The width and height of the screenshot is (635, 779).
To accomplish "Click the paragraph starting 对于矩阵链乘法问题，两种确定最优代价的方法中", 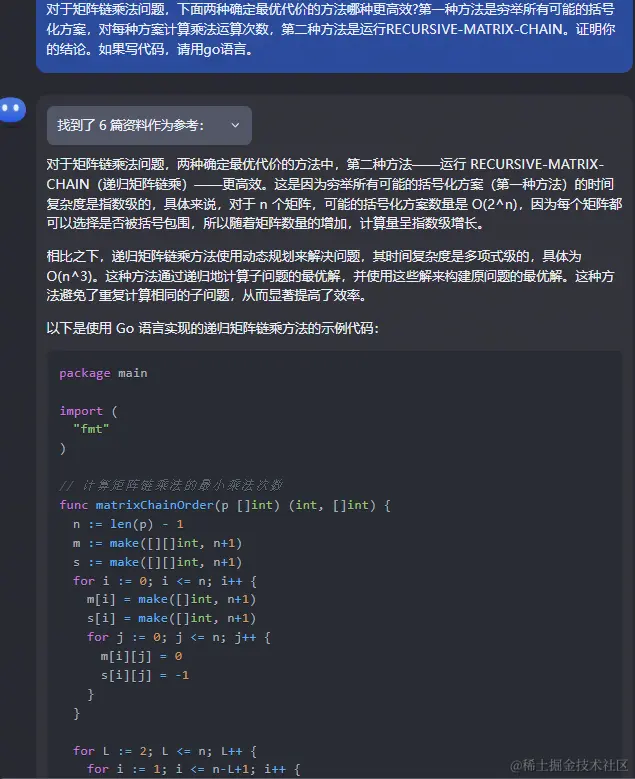I will [x=334, y=194].
